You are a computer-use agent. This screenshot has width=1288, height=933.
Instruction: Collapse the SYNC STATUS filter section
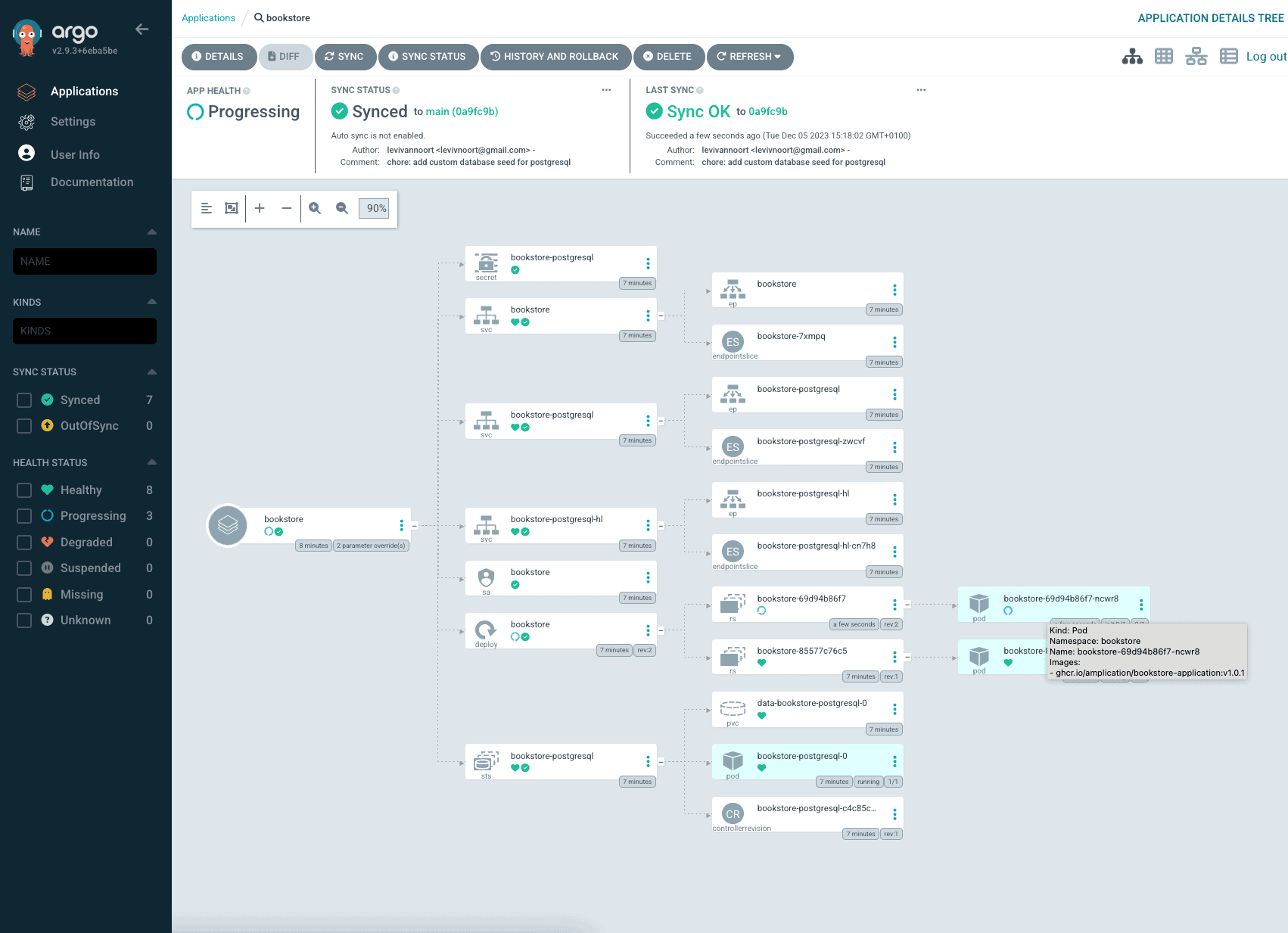(151, 372)
